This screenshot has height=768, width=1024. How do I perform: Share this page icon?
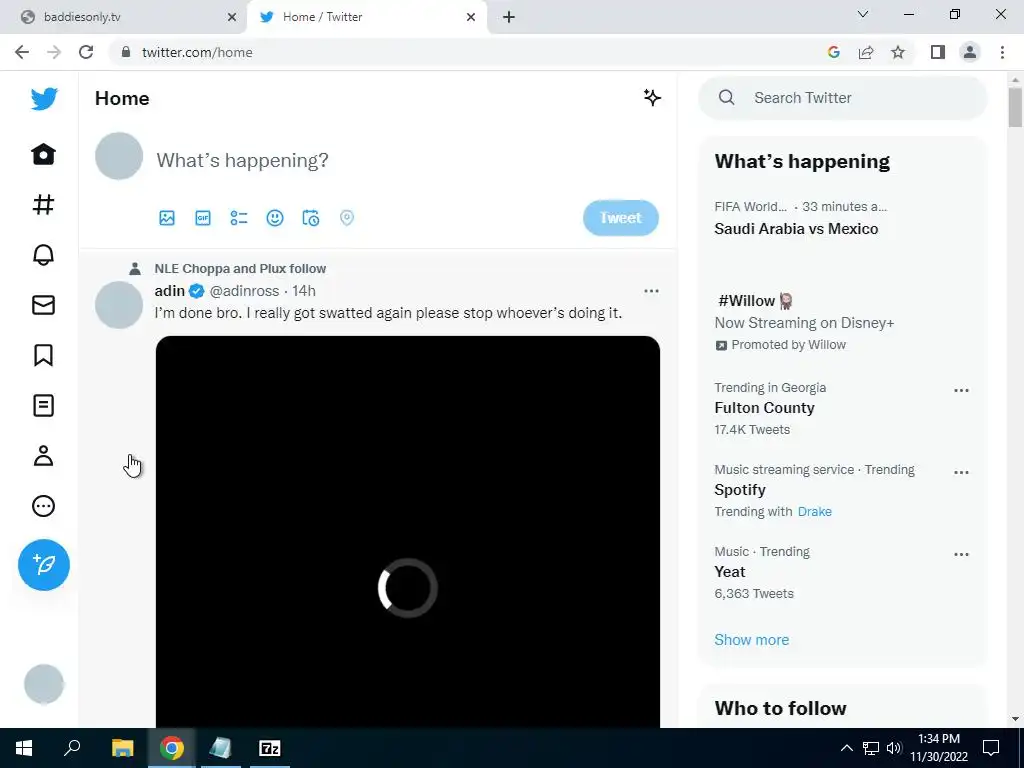point(866,53)
